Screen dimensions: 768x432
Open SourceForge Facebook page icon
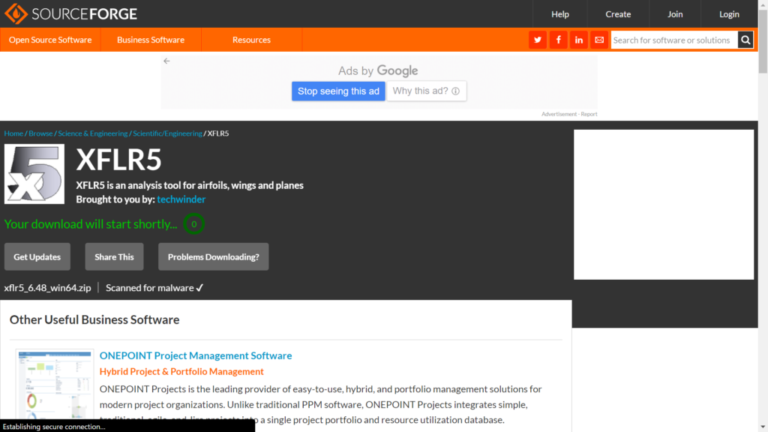558,40
